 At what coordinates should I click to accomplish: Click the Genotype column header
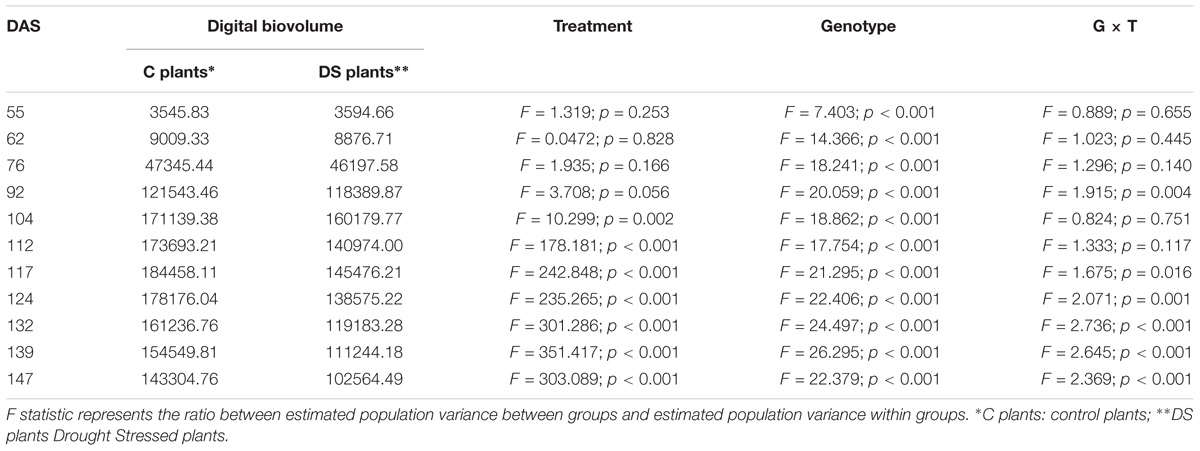click(858, 27)
